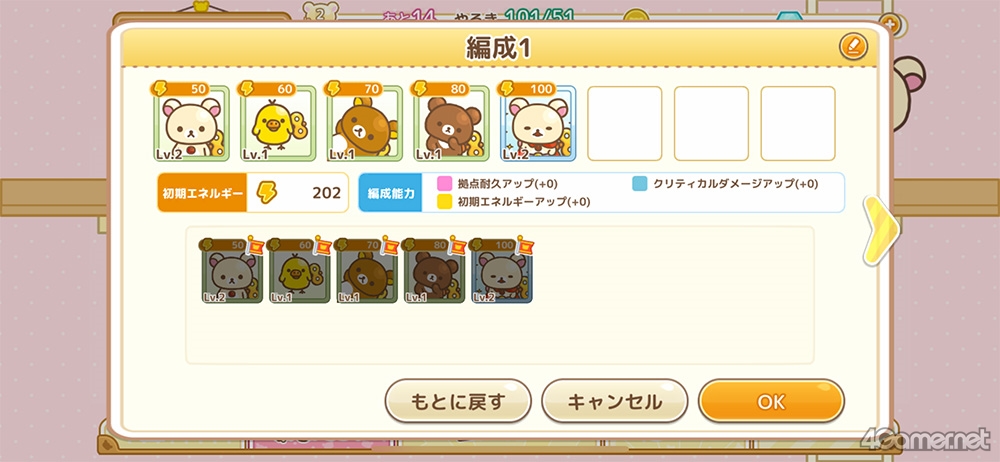The width and height of the screenshot is (1000, 462).
Task: Select the cost 60 yellow chick in formation
Action: coord(278,123)
